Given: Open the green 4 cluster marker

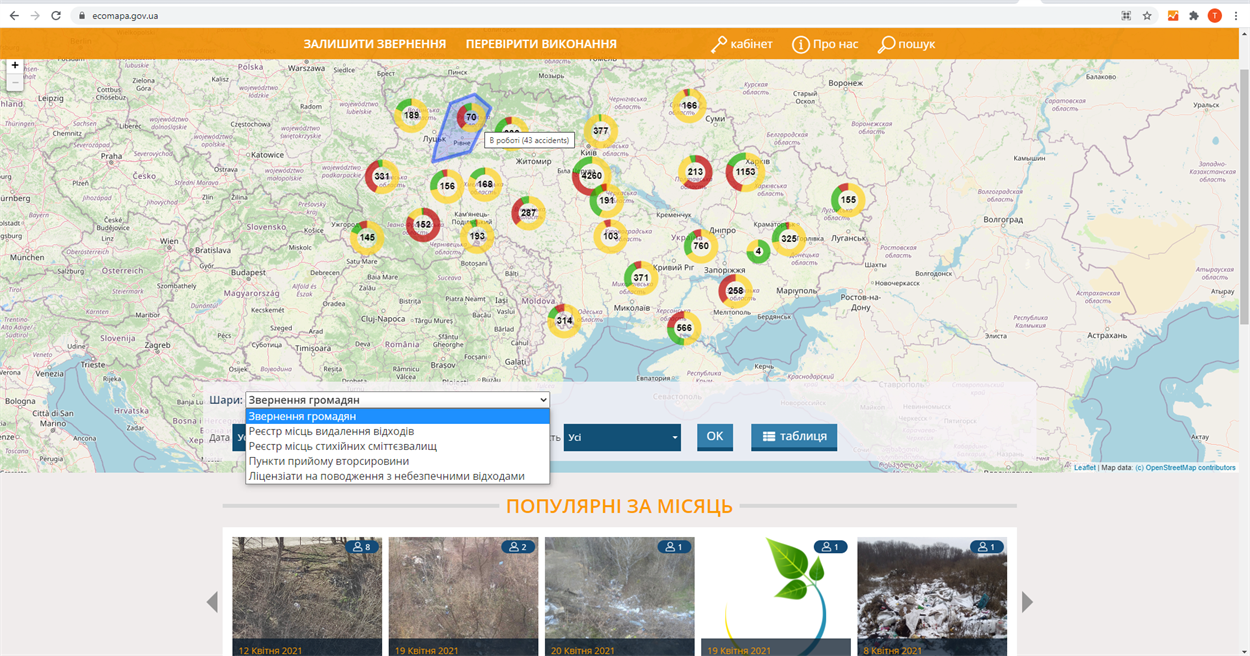Looking at the screenshot, I should tap(758, 251).
